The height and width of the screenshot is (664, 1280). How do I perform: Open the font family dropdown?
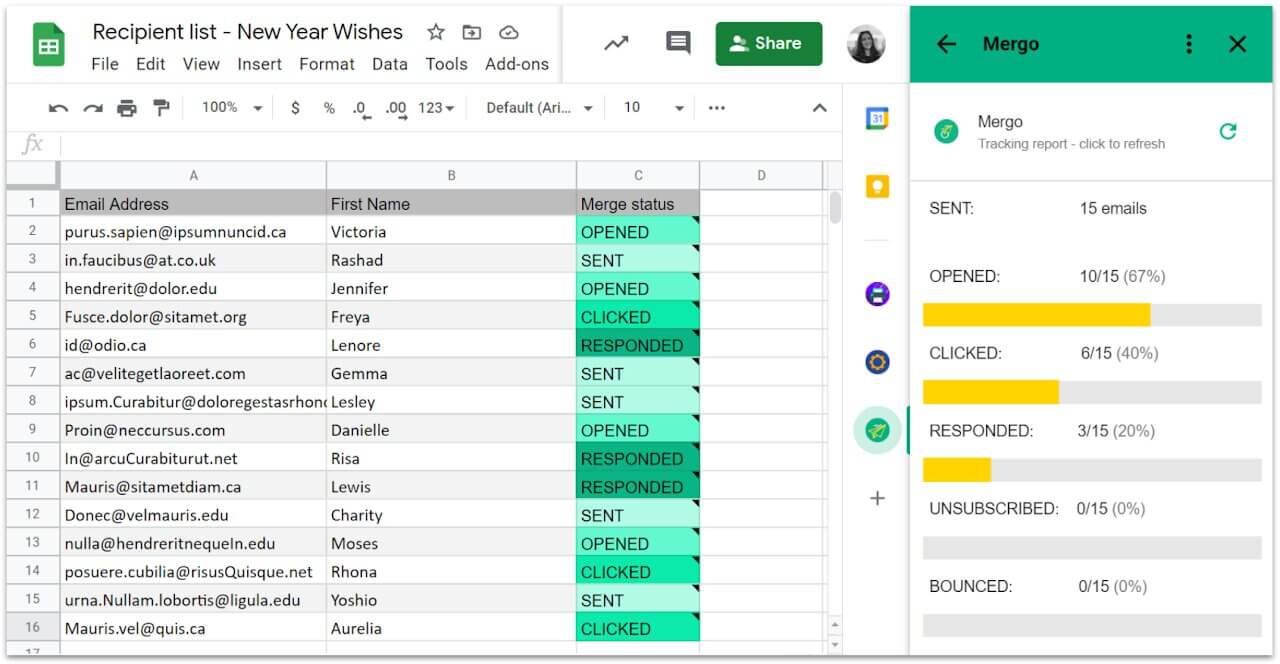pyautogui.click(x=539, y=108)
